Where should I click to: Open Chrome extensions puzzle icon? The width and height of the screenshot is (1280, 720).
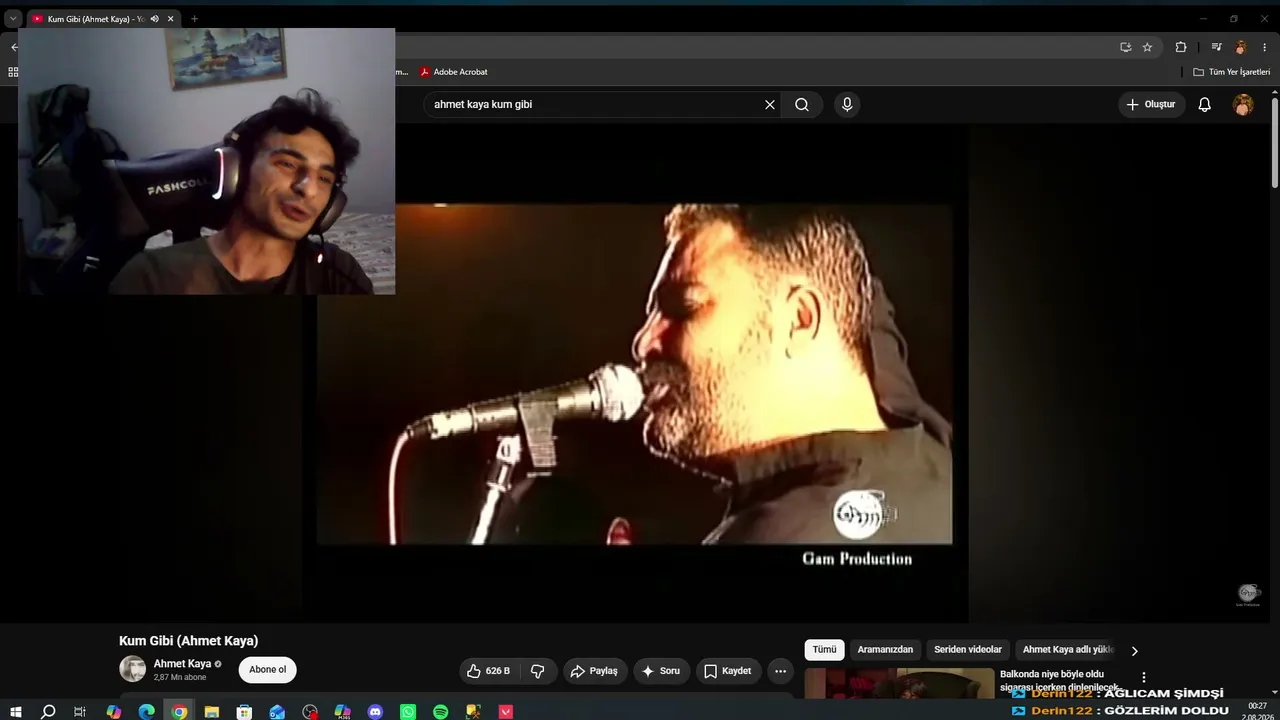1181,47
